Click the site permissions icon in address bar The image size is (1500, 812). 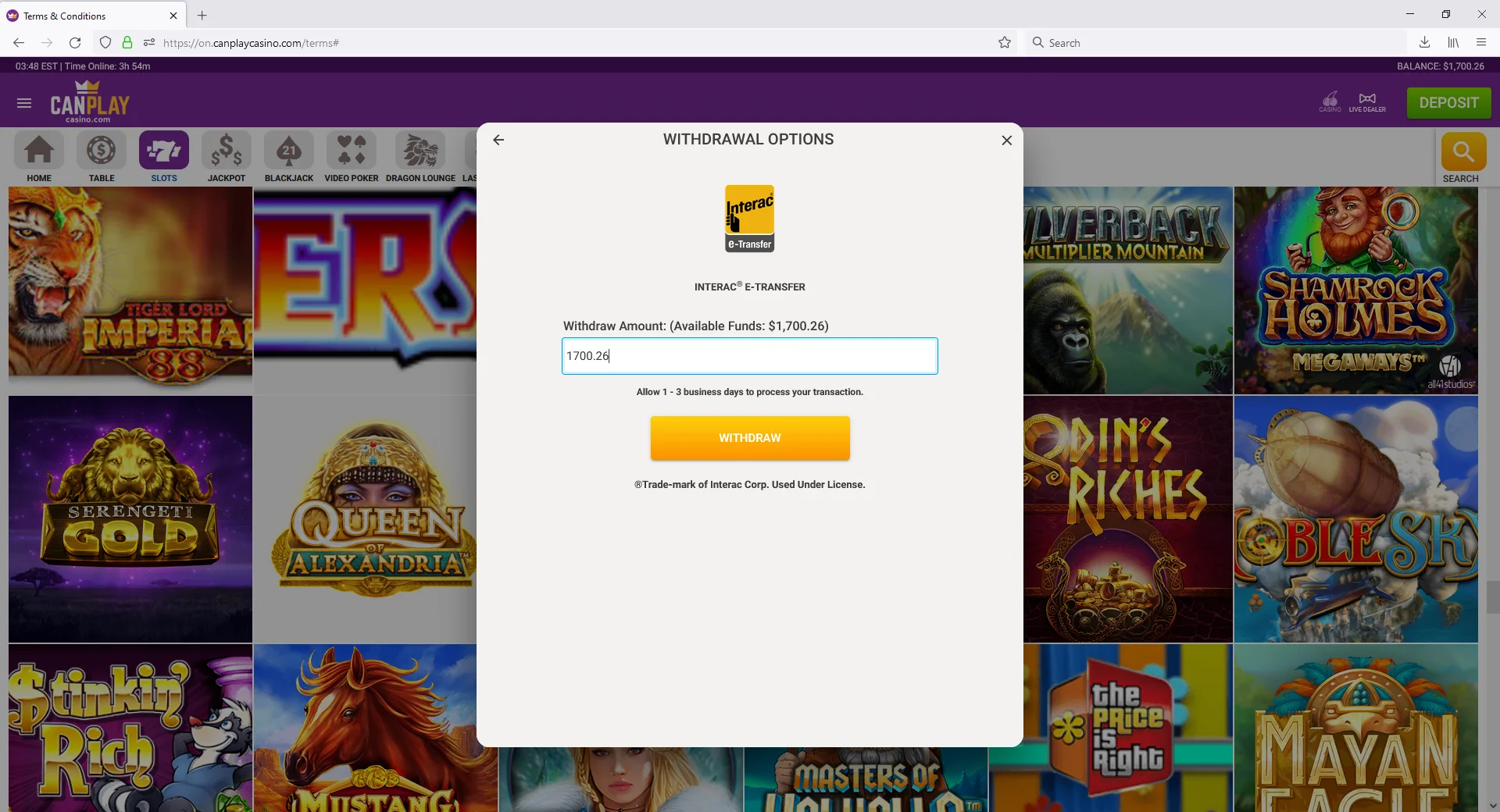point(149,43)
